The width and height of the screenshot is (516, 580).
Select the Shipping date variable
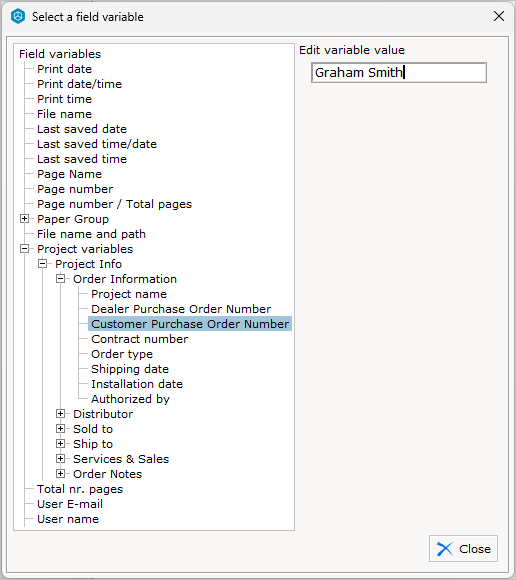pos(130,369)
